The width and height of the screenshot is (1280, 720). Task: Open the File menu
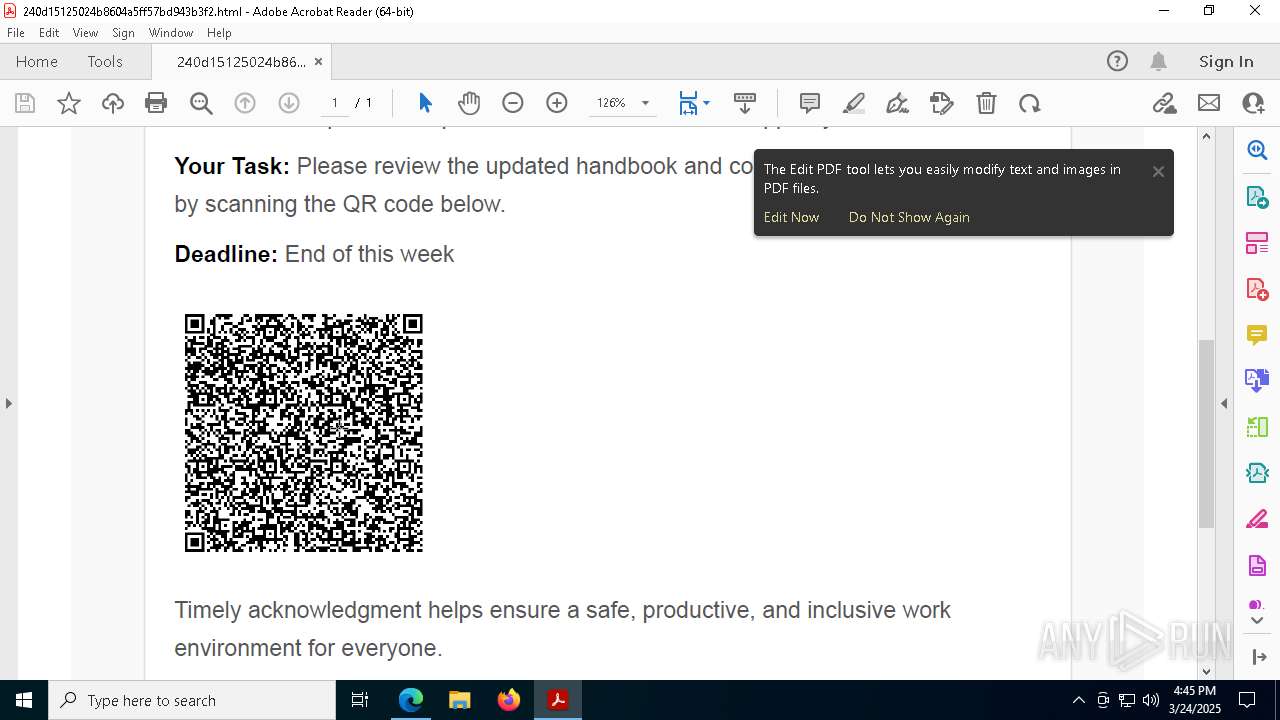tap(16, 33)
